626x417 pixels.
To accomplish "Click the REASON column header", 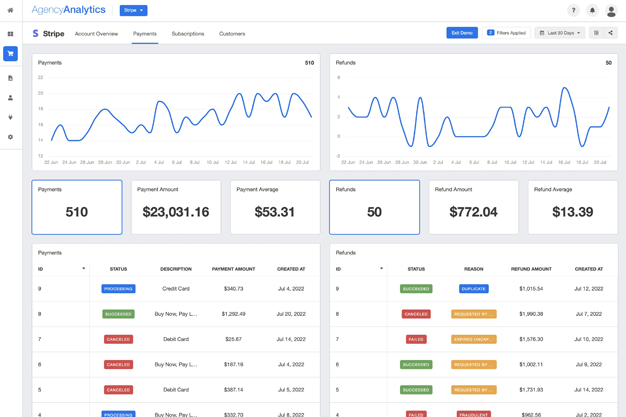I will pyautogui.click(x=473, y=269).
